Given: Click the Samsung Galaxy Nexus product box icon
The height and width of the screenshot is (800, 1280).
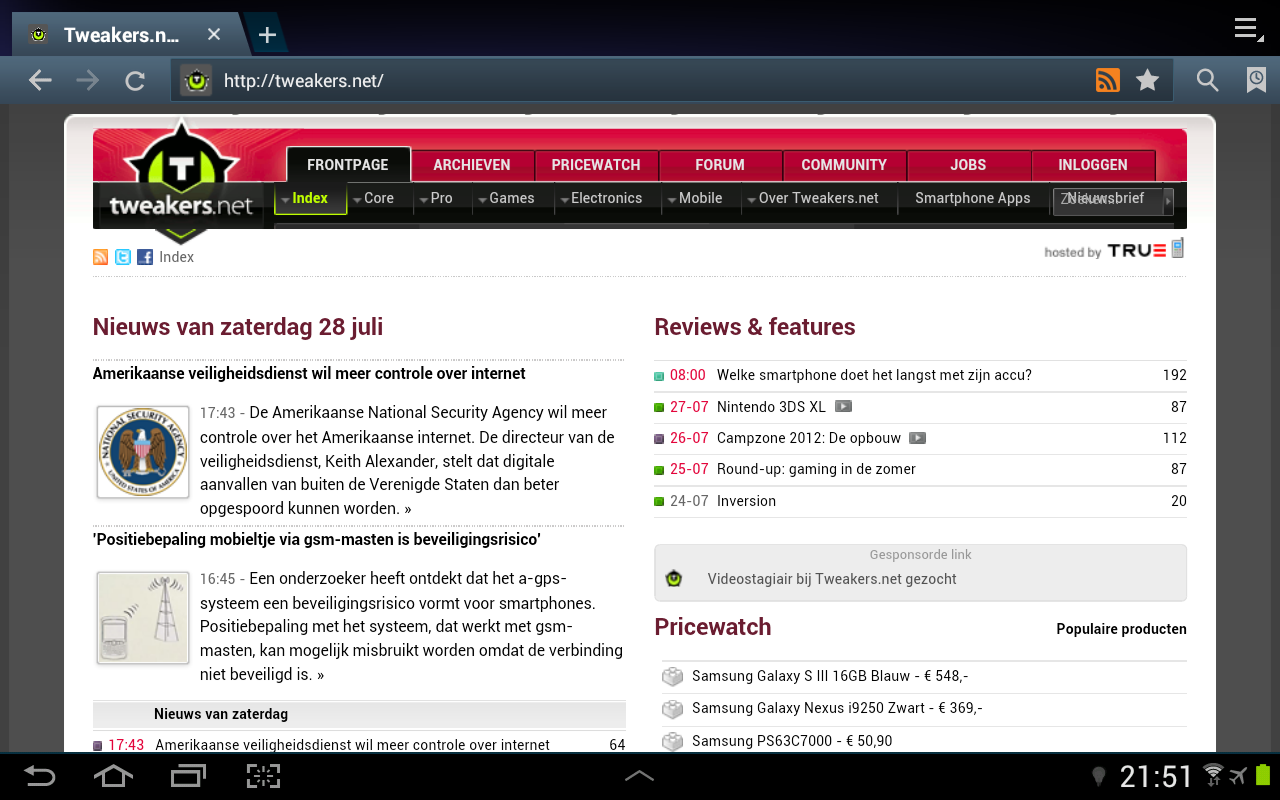Looking at the screenshot, I should [673, 709].
